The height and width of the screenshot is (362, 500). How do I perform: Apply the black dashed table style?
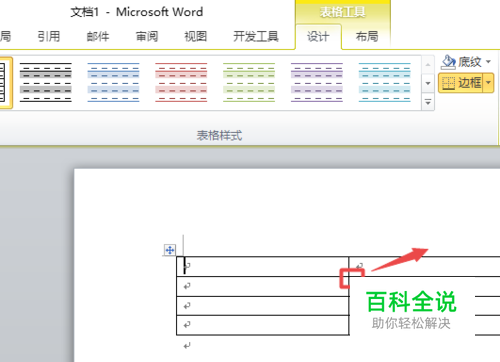46,82
